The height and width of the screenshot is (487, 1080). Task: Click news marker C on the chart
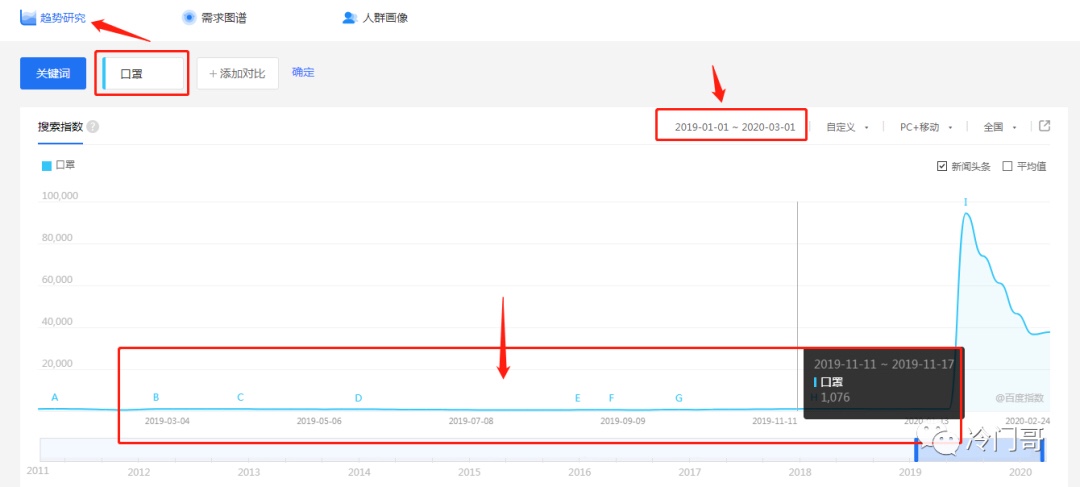pyautogui.click(x=240, y=397)
